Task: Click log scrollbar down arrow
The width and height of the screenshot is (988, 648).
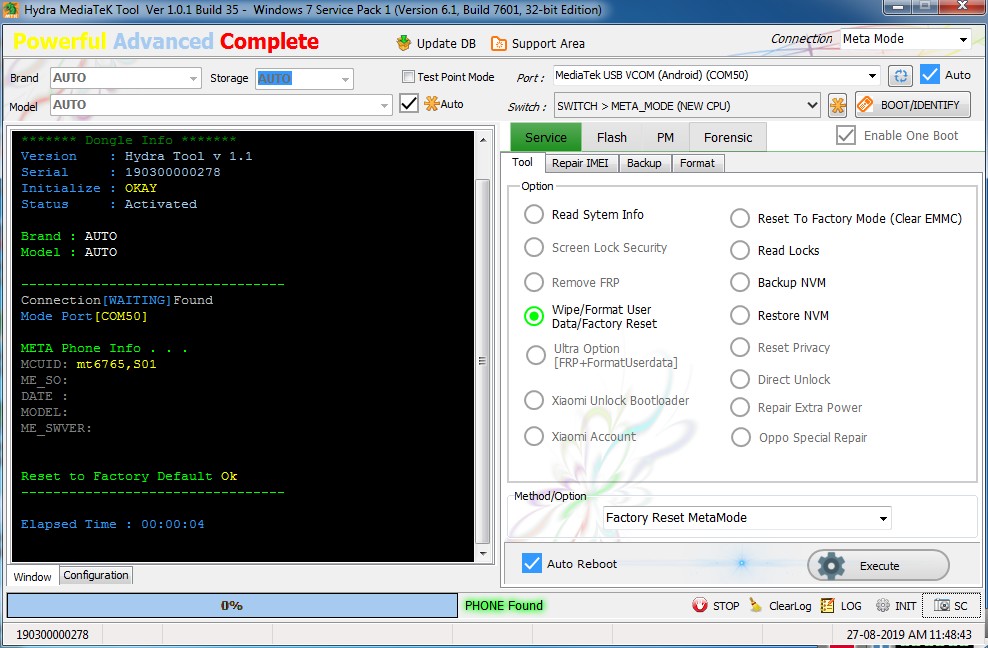Action: [483, 553]
